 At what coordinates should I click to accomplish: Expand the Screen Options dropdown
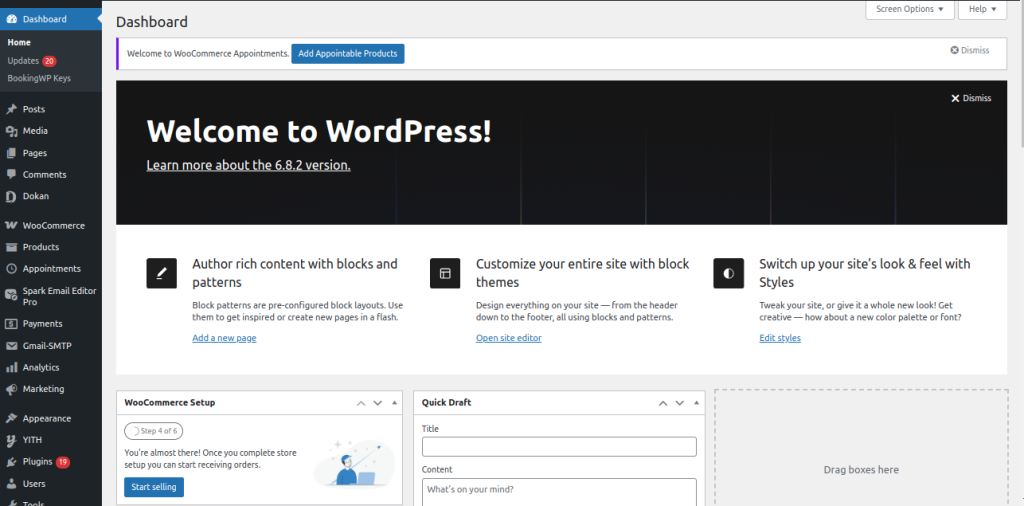[x=909, y=9]
